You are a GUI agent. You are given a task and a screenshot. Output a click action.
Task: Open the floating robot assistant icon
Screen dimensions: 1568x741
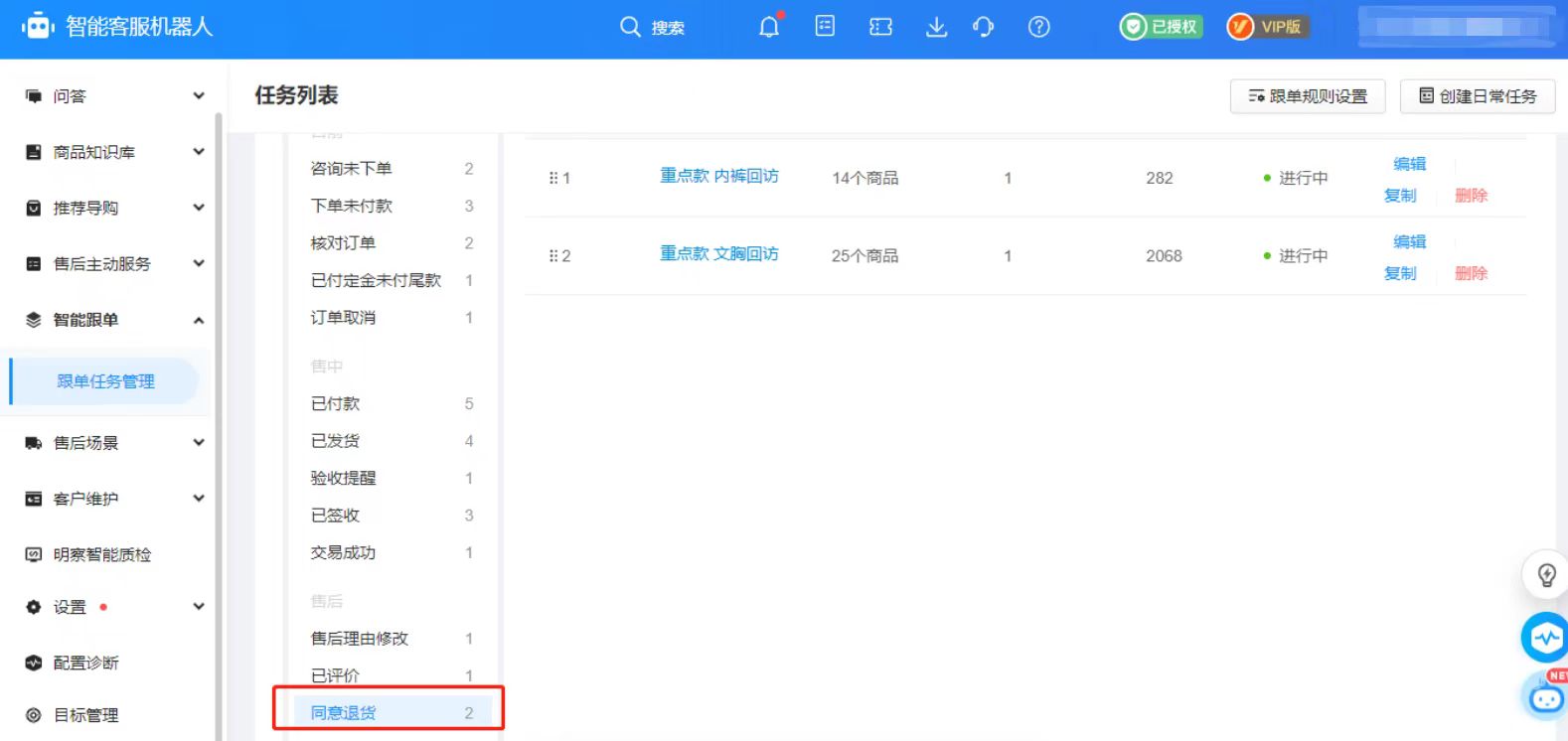[1546, 696]
